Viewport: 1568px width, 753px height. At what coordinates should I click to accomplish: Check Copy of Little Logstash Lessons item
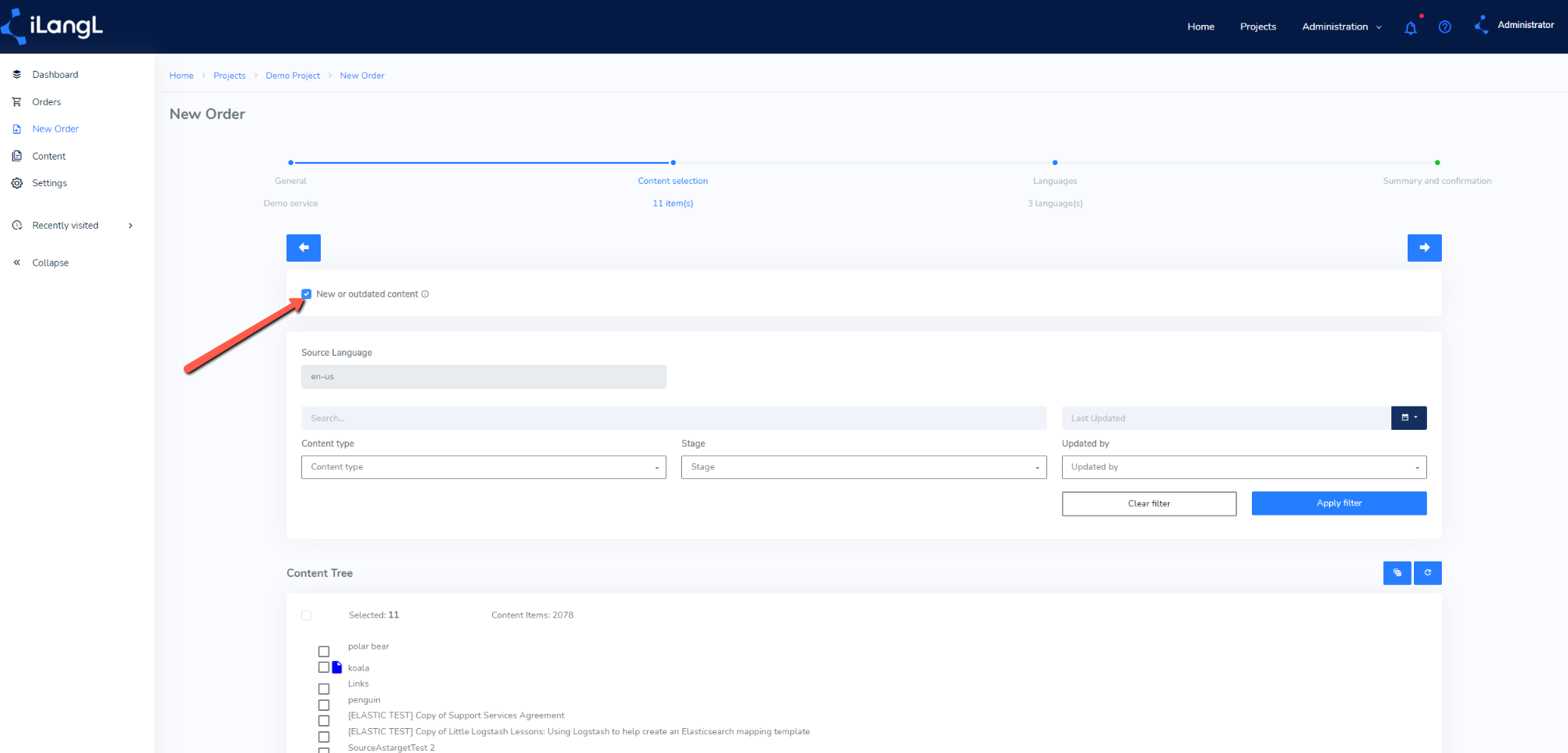coord(324,737)
